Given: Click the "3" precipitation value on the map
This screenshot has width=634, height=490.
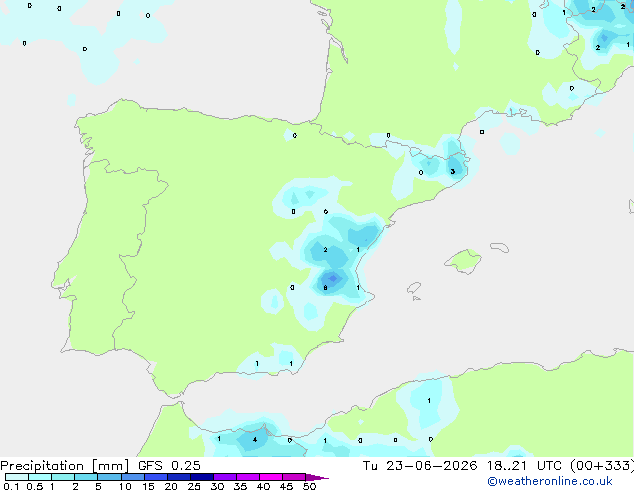Looking at the screenshot, I should pyautogui.click(x=452, y=171).
